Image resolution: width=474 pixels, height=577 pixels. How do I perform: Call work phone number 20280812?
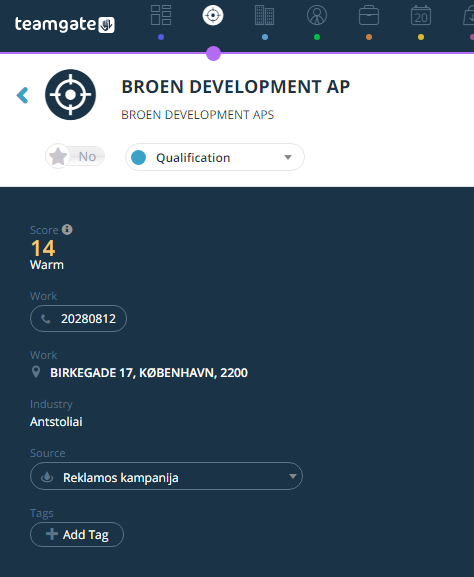pos(78,319)
